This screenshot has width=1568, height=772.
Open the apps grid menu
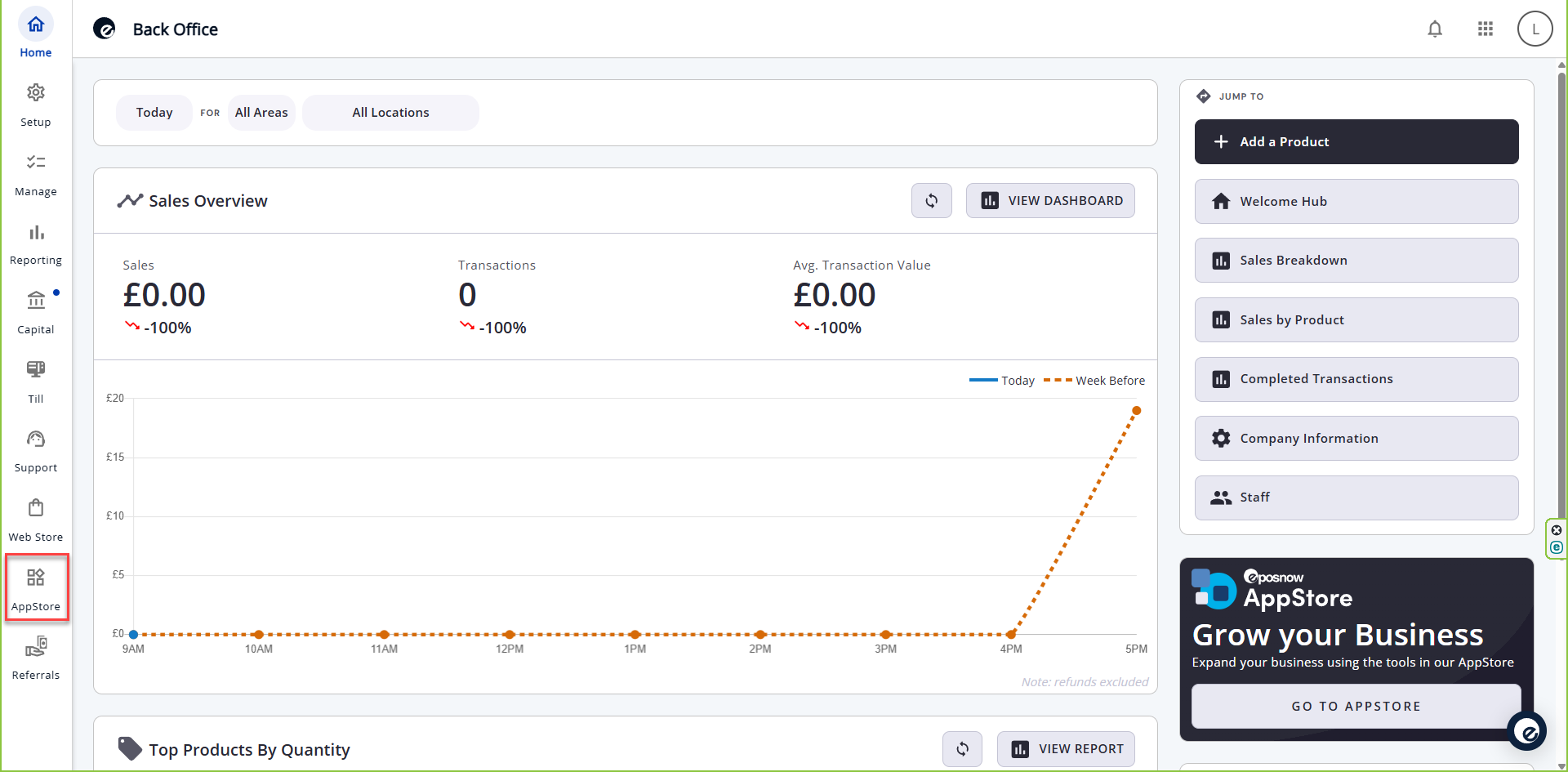click(x=1486, y=29)
